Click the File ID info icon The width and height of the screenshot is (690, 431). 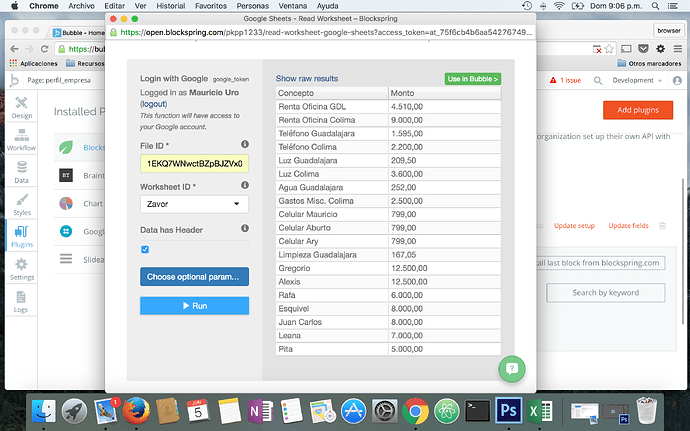[x=245, y=144]
